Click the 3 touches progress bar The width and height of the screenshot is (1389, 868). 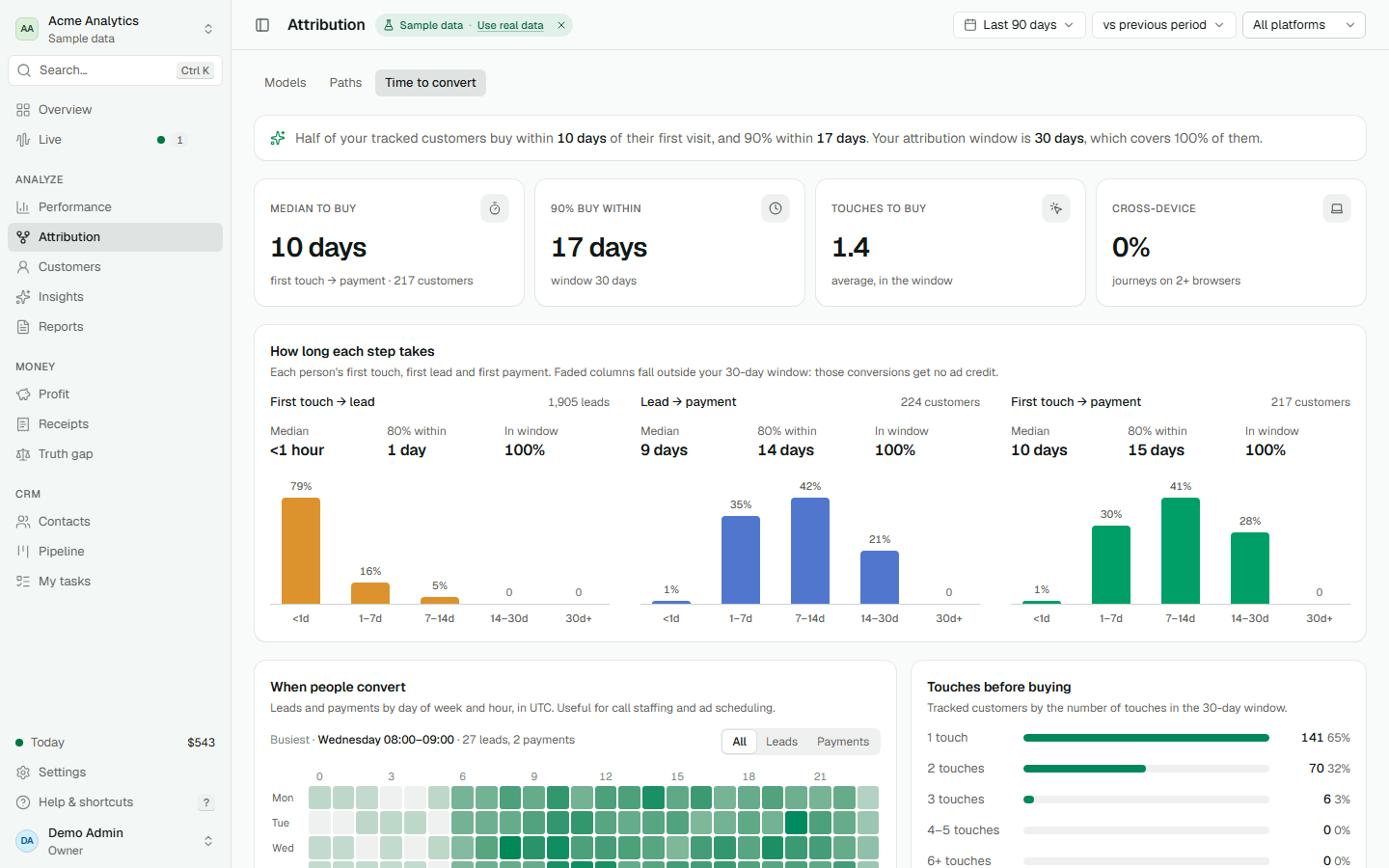coord(1146,800)
